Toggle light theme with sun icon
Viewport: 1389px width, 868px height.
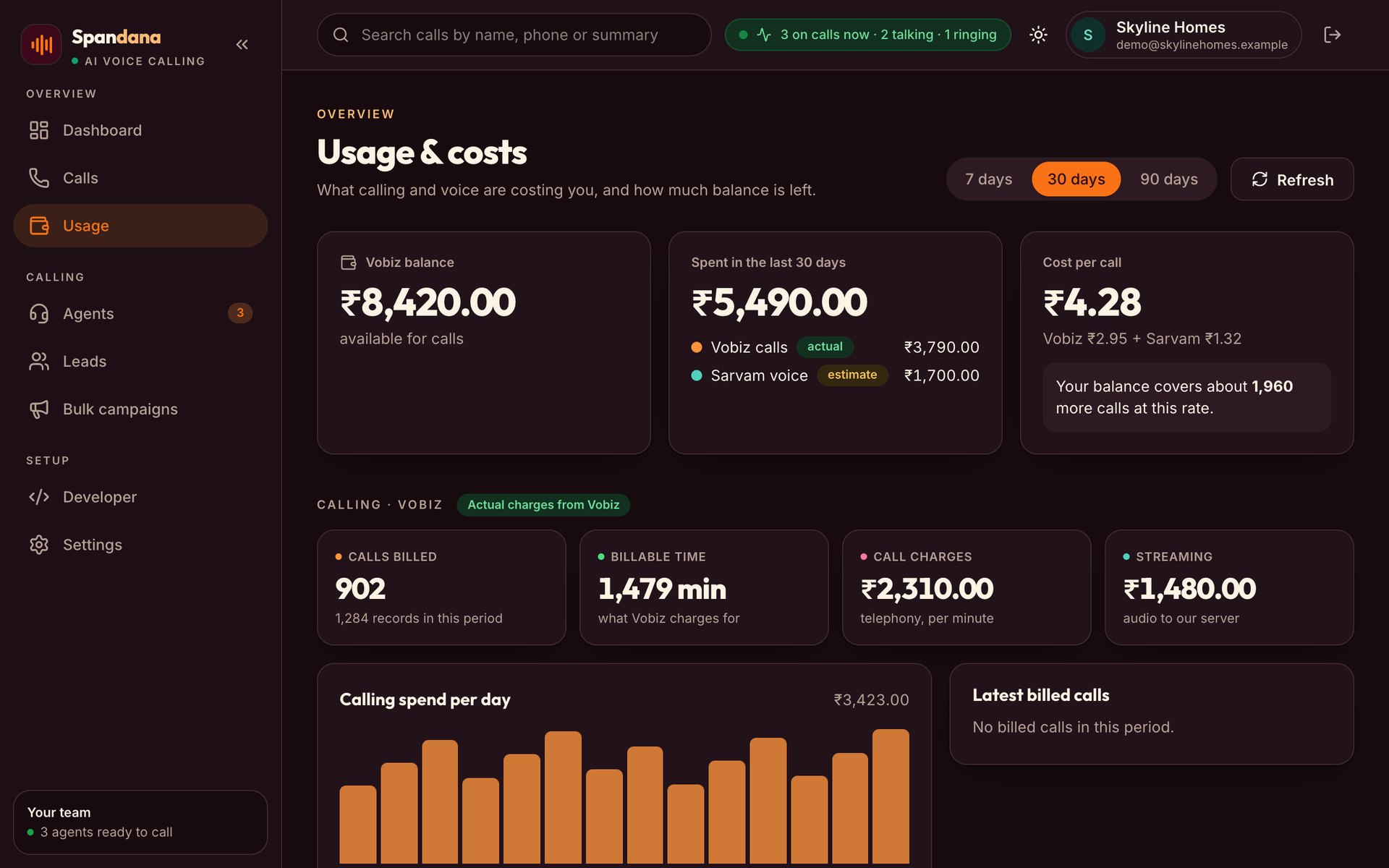[1038, 35]
